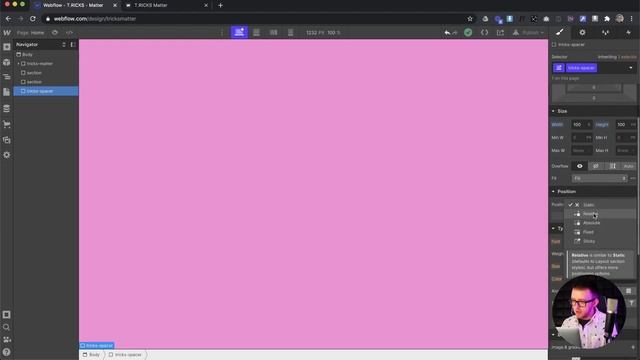Select the mobile landscape breakpoint icon
This screenshot has width=640, height=360.
tap(273, 32)
